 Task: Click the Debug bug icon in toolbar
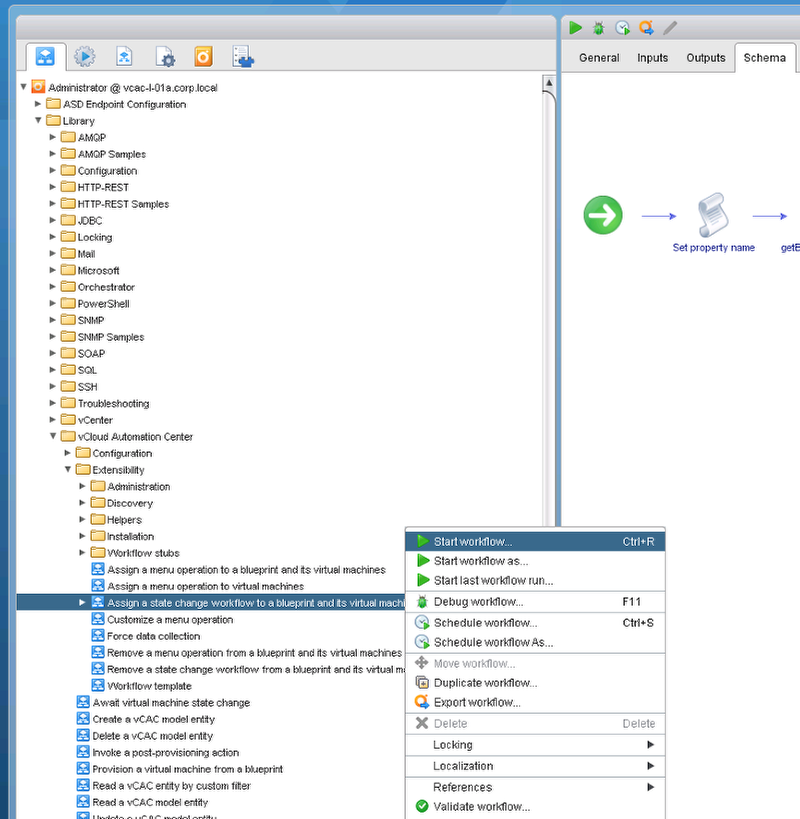pyautogui.click(x=598, y=28)
